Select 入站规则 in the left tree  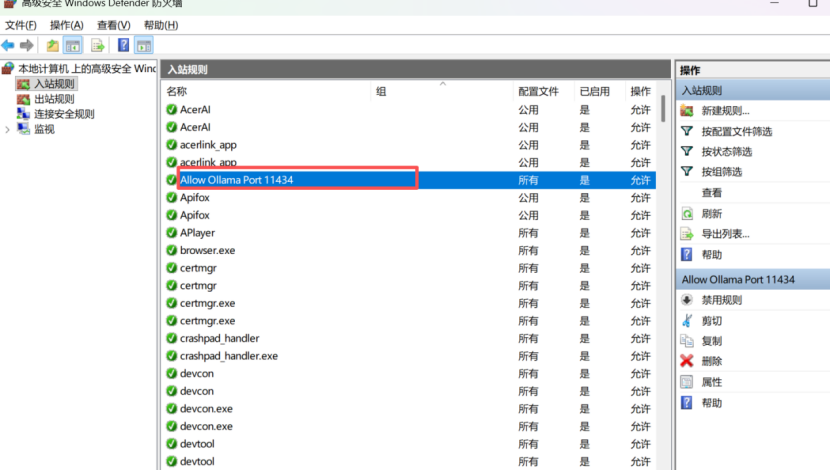pyautogui.click(x=55, y=84)
